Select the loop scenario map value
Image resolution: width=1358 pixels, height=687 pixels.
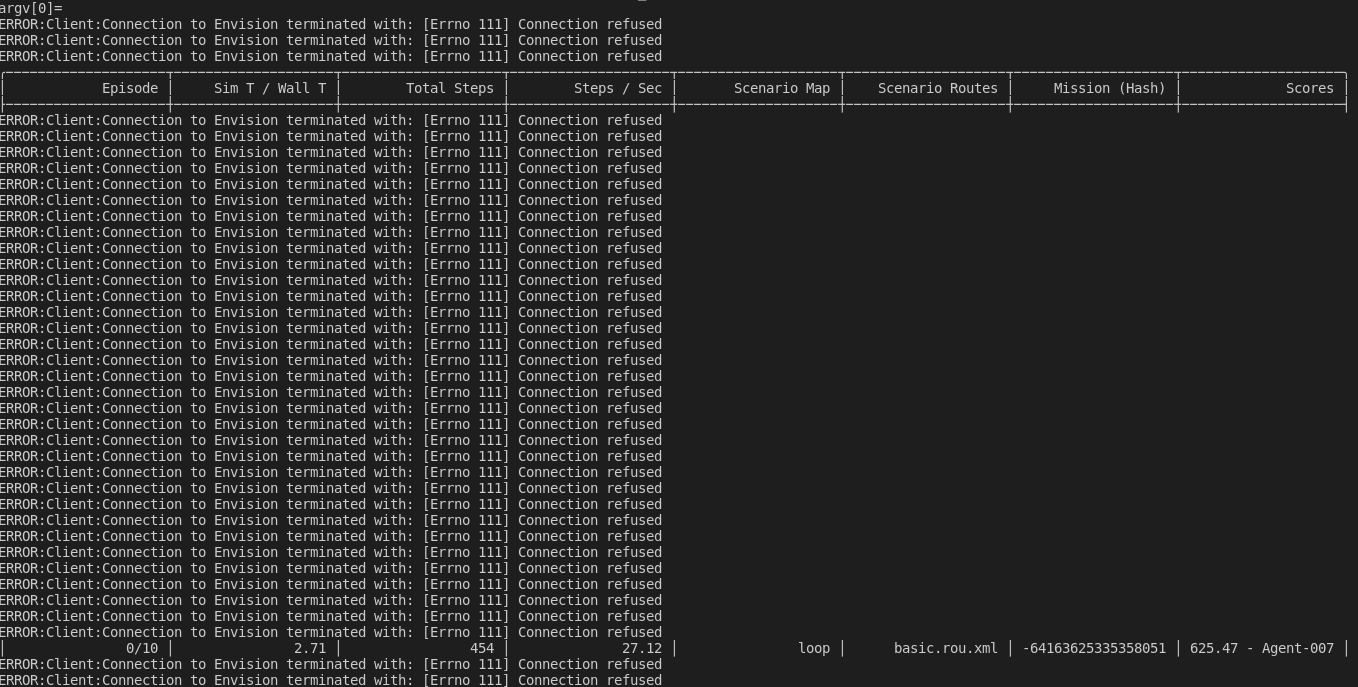pyautogui.click(x=814, y=648)
